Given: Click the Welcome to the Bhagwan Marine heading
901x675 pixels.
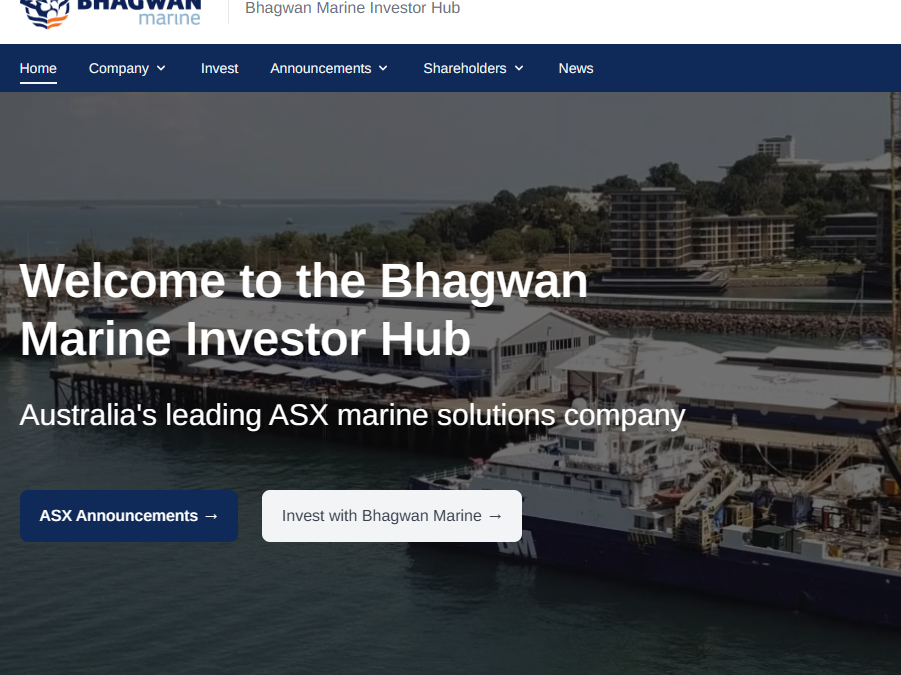Looking at the screenshot, I should 304,310.
